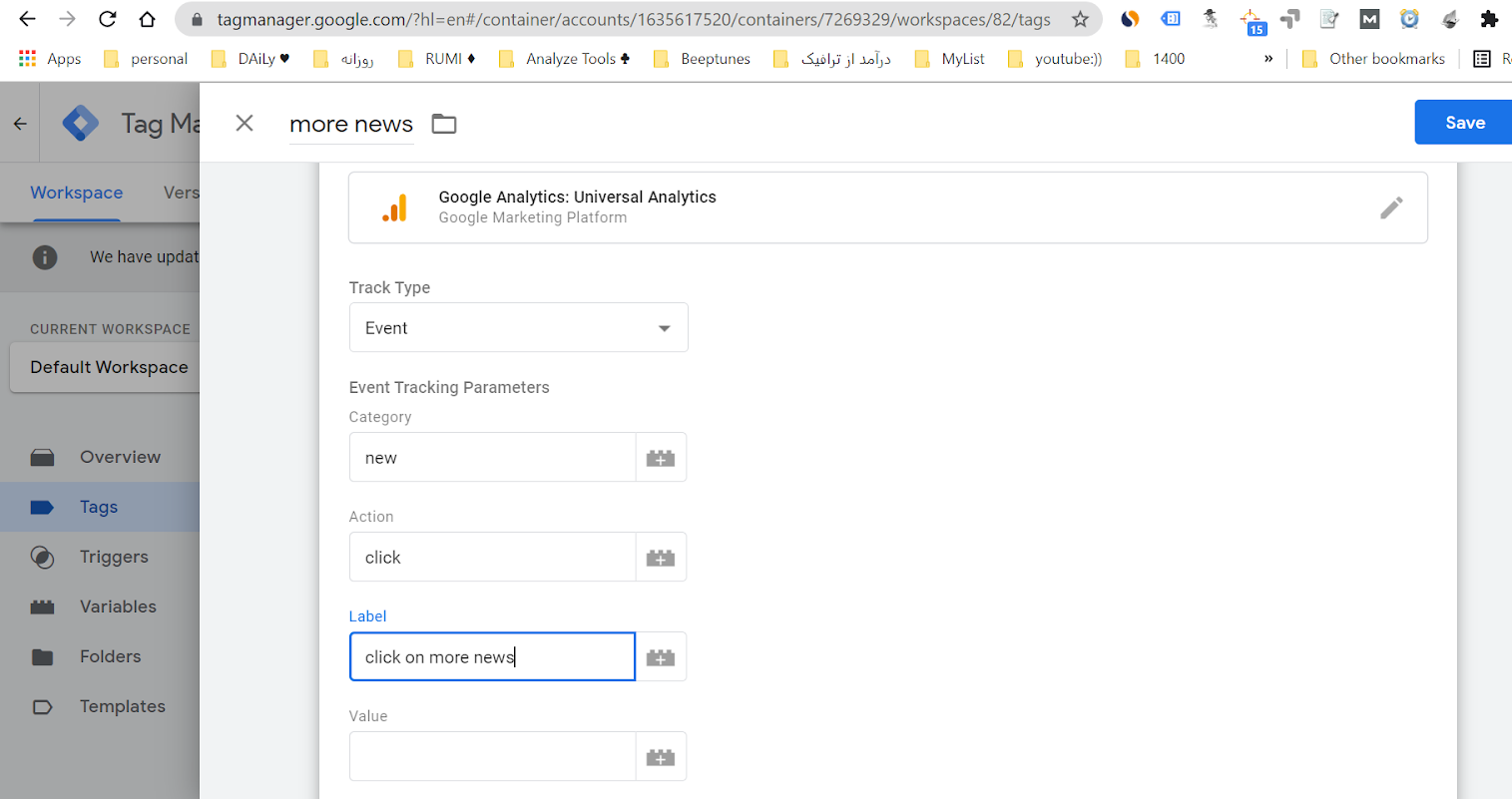Open the RUMI bookmarks folder

[x=437, y=59]
